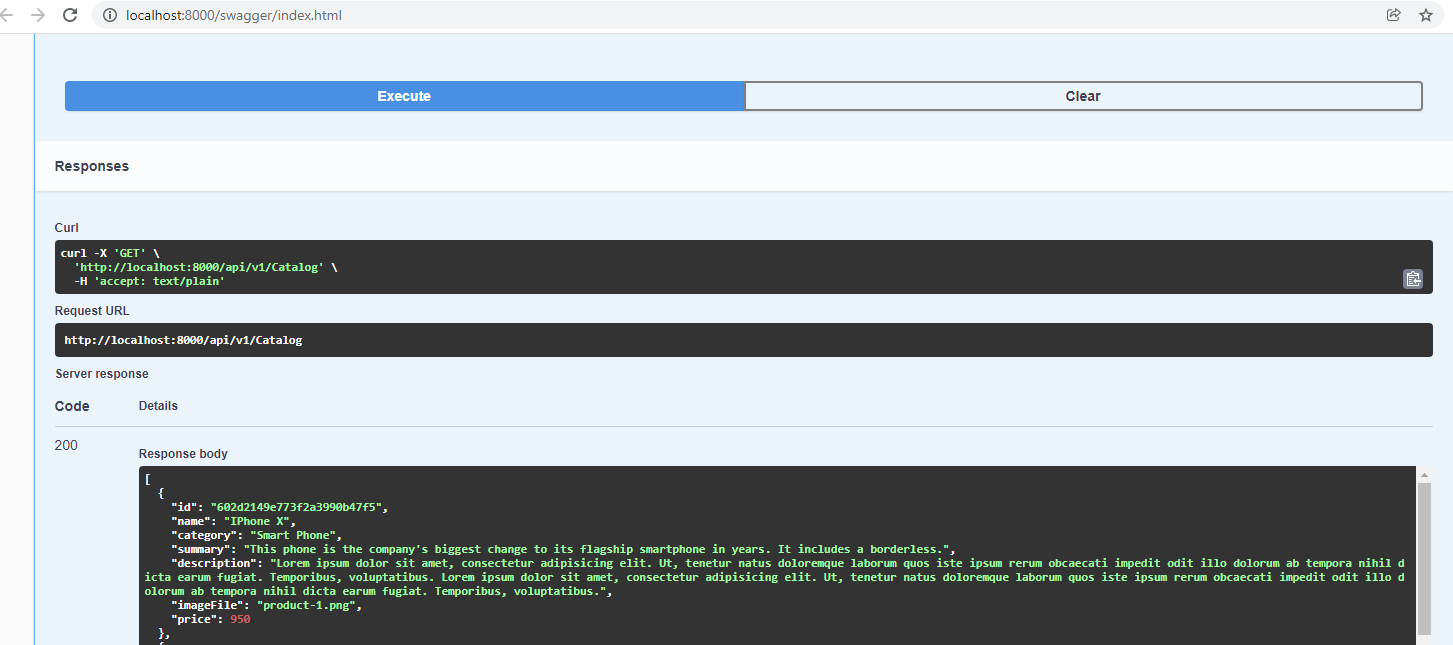Click the 200 status code
Viewport: 1453px width, 645px height.
[66, 445]
